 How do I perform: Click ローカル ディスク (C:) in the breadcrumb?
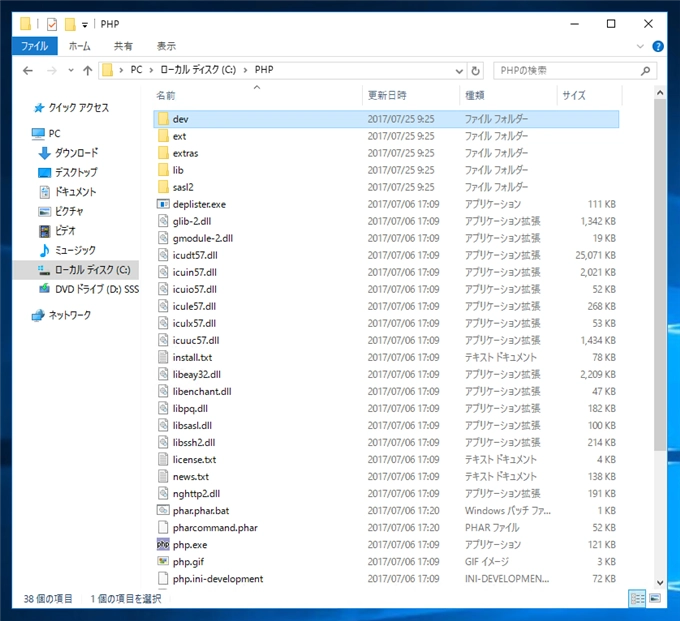(198, 70)
